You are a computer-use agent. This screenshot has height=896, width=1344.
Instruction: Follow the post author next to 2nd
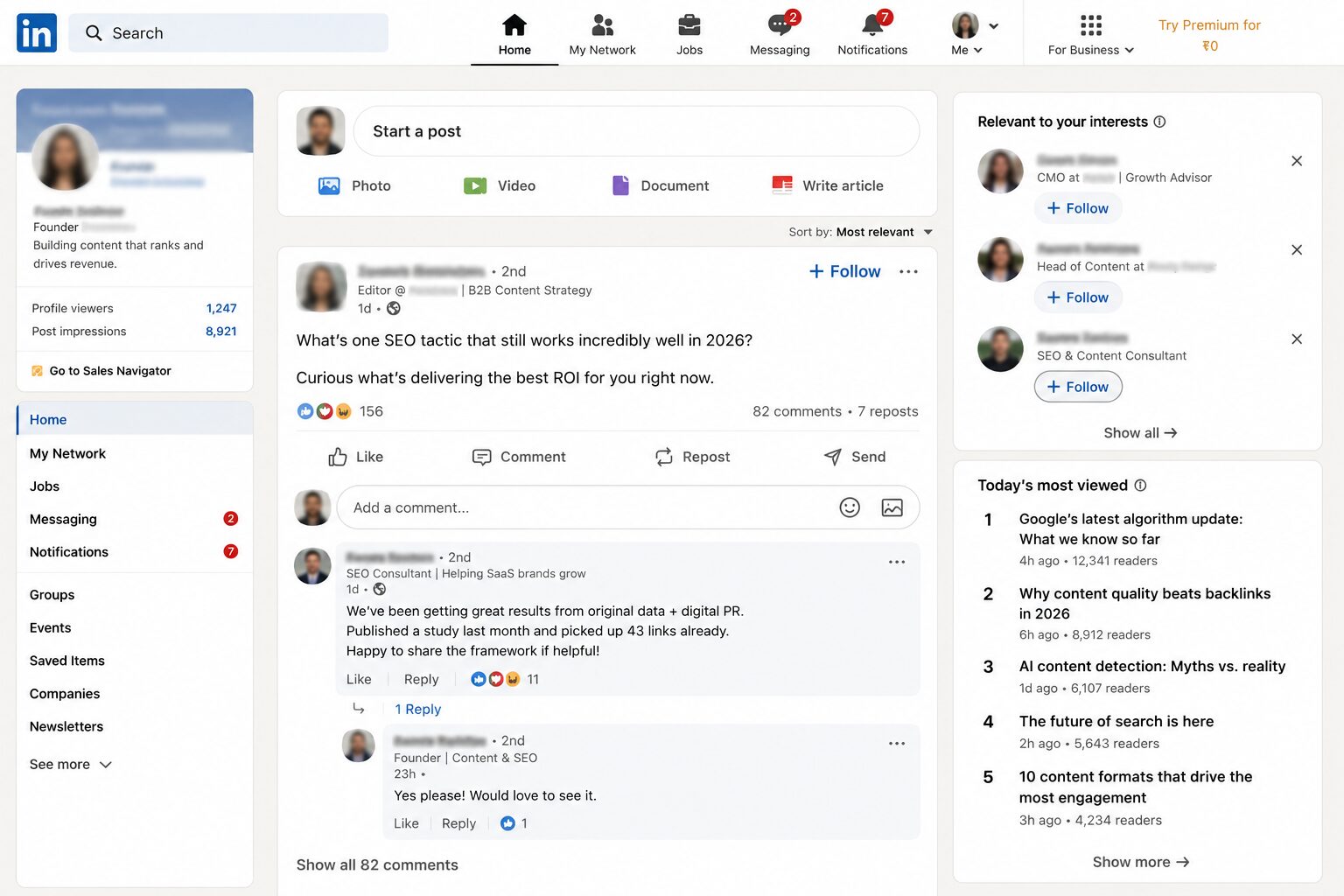[844, 271]
